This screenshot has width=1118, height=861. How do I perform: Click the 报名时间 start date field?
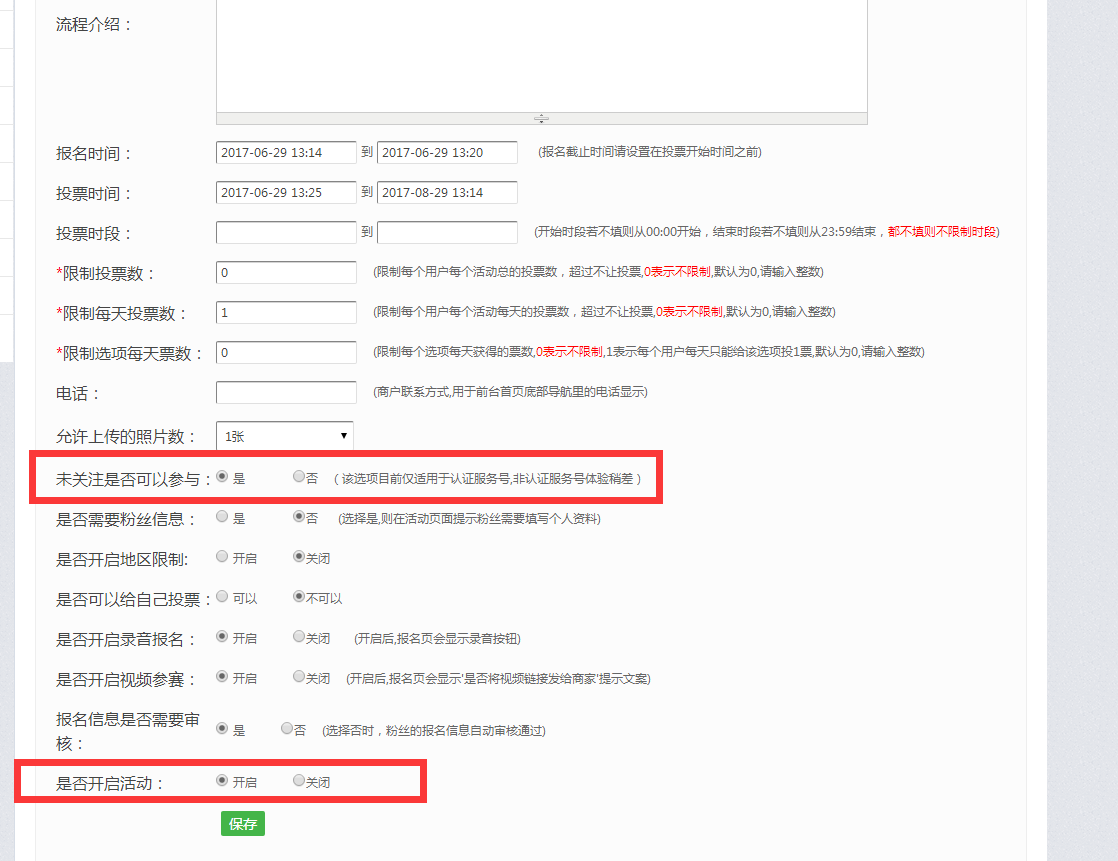coord(285,151)
